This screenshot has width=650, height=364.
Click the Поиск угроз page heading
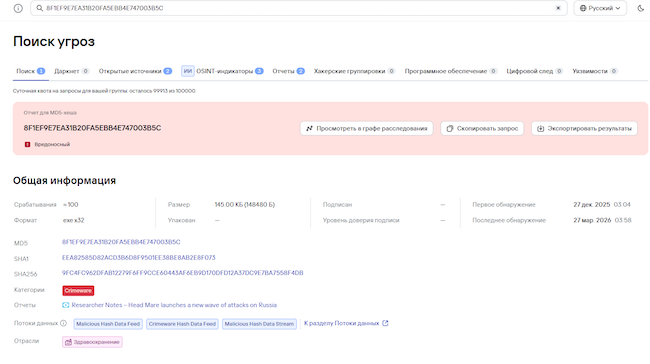[x=54, y=41]
